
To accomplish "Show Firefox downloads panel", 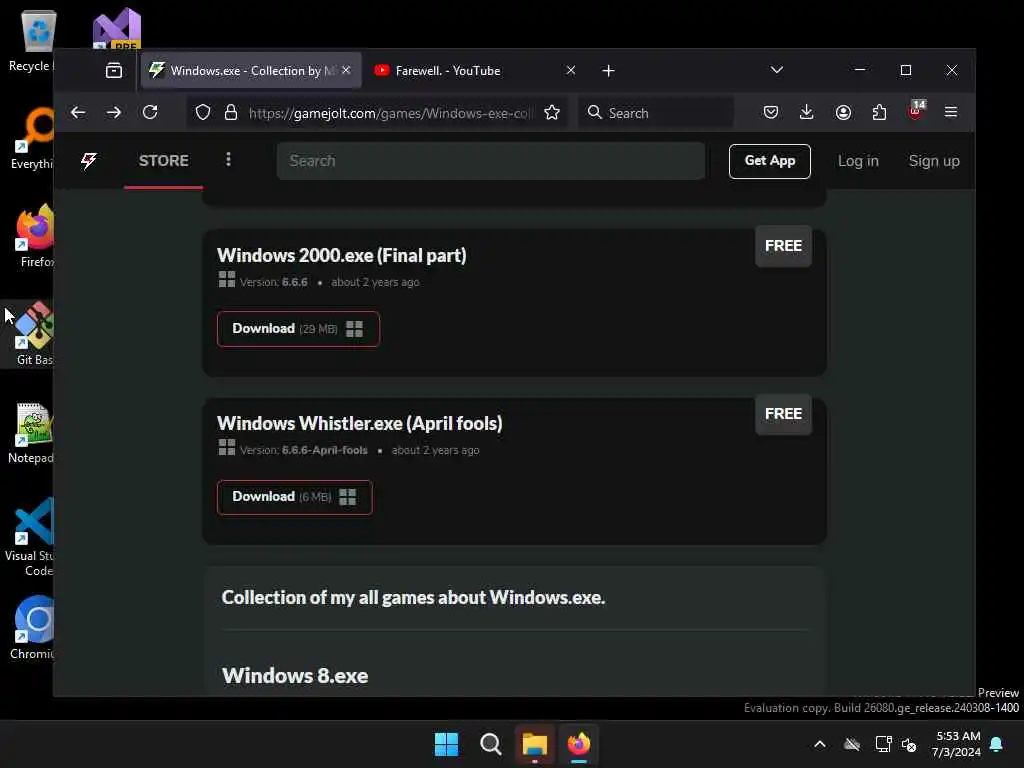I will (x=807, y=112).
